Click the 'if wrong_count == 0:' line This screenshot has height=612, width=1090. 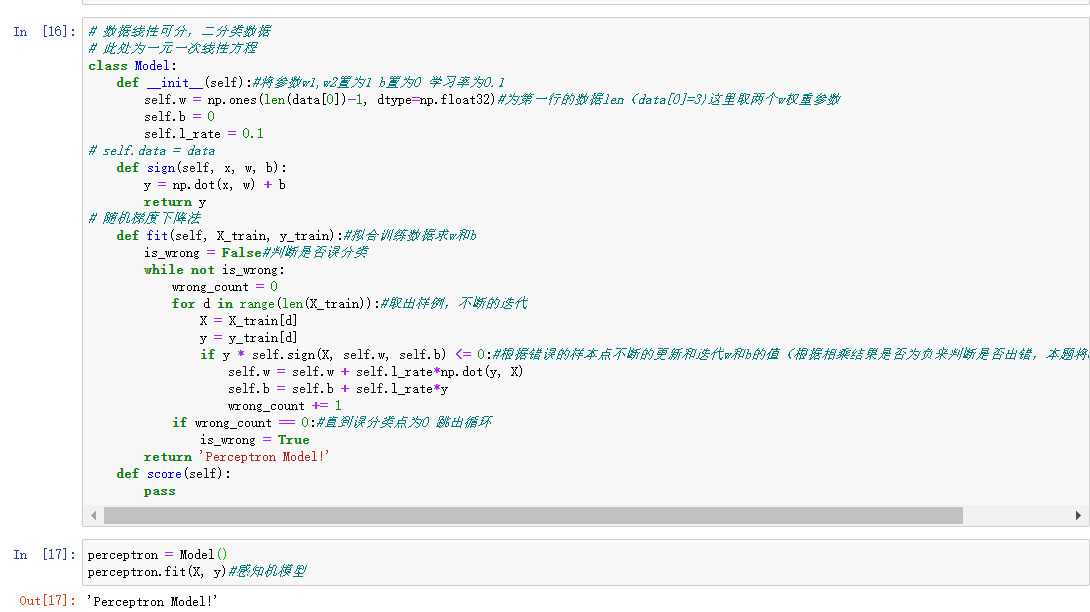coord(332,423)
